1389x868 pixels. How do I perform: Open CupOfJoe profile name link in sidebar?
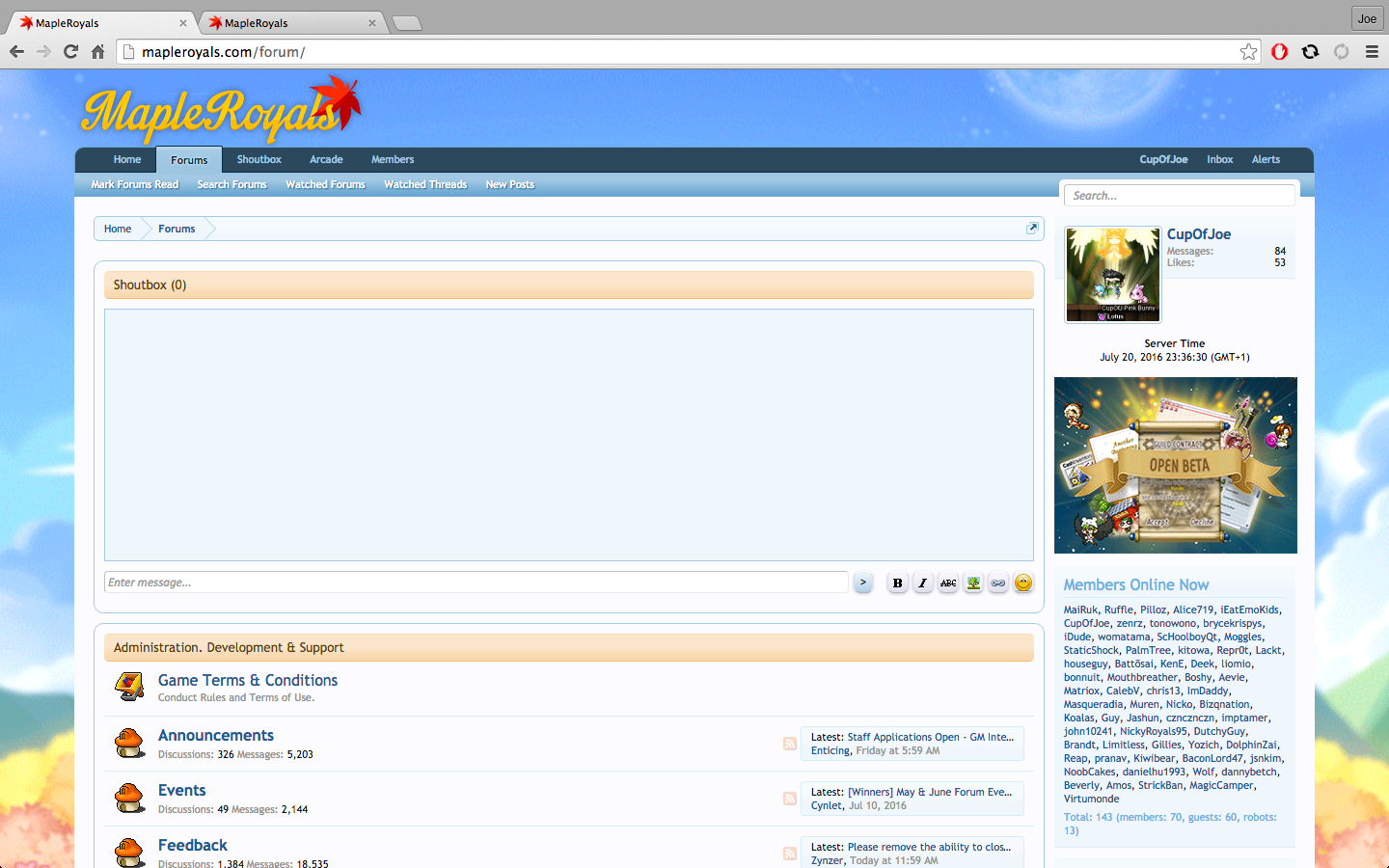[1199, 234]
